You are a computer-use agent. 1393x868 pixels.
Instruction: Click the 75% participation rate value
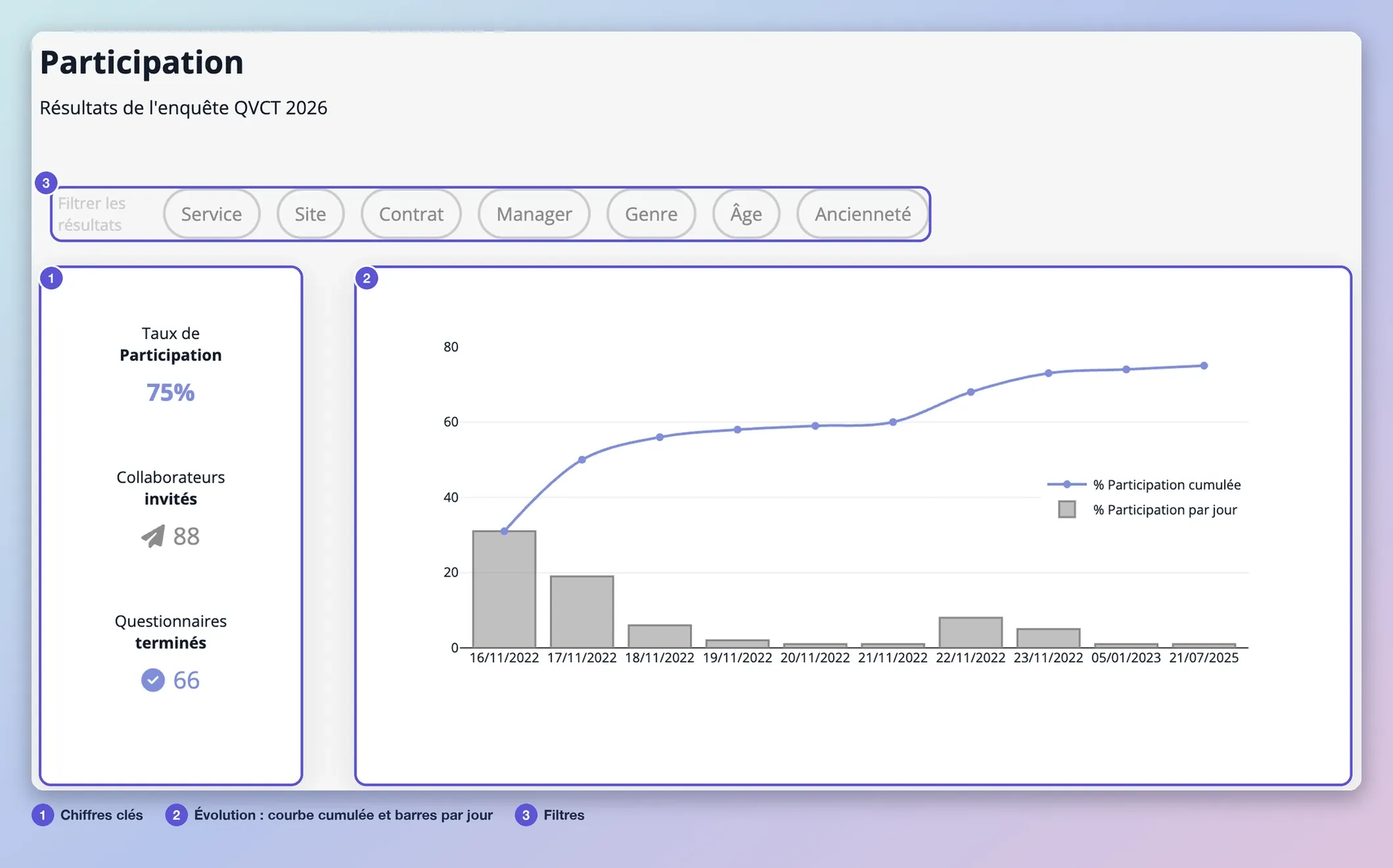170,393
